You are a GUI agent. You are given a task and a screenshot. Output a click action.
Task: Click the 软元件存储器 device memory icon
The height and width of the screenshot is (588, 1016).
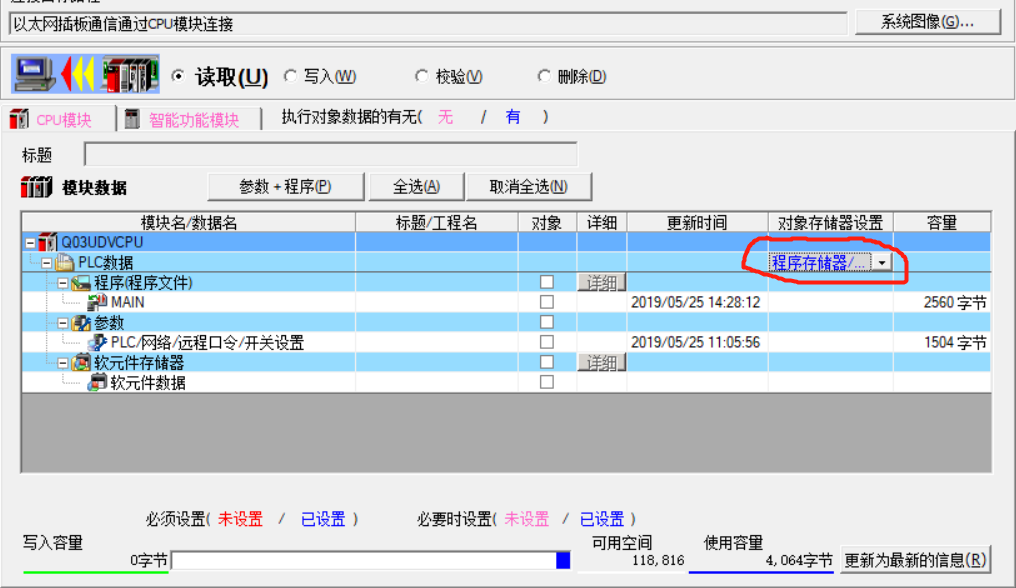tap(82, 362)
